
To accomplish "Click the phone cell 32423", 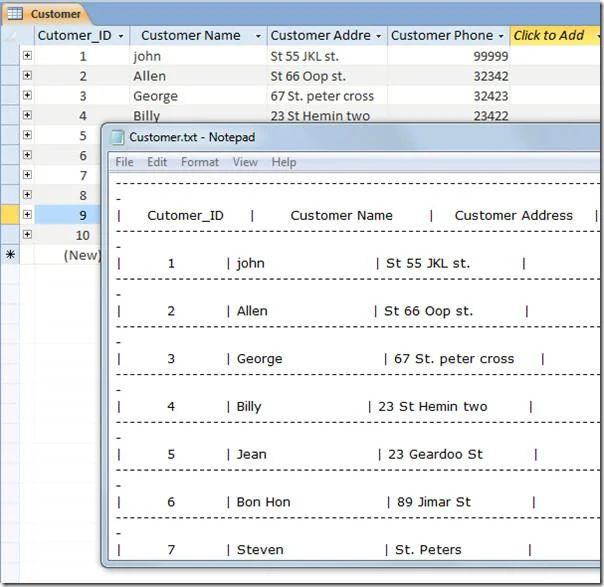I will click(449, 96).
